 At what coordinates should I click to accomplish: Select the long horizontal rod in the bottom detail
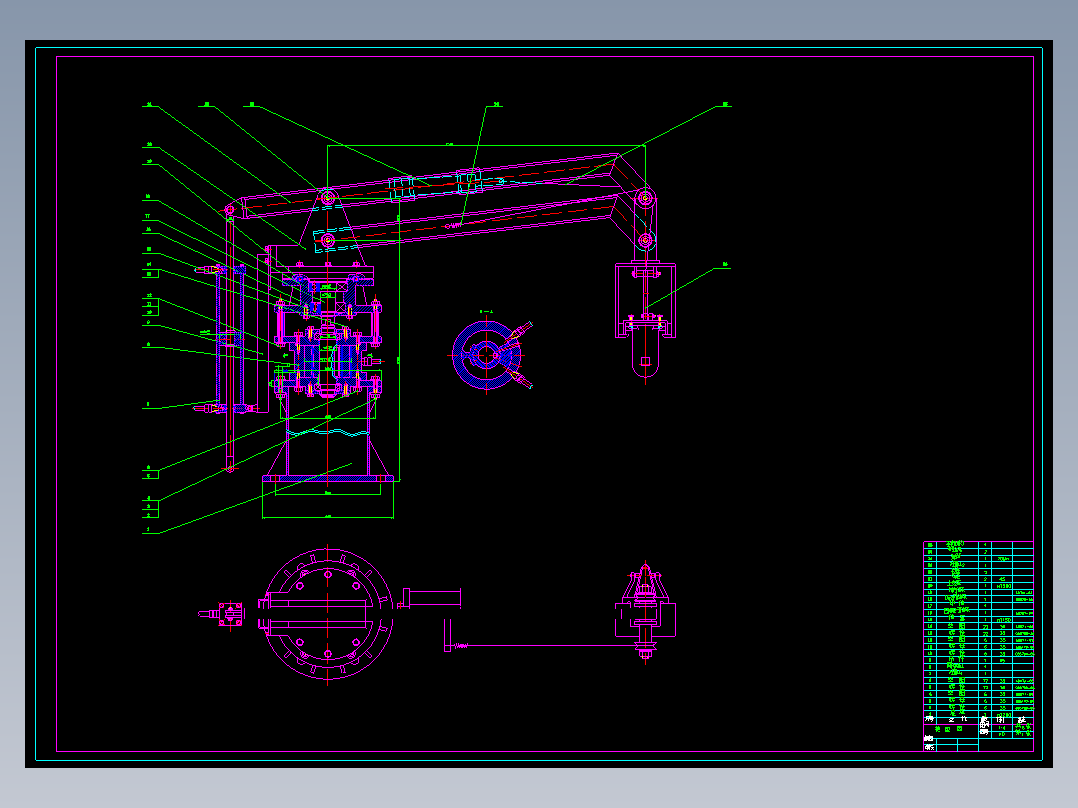[x=543, y=646]
